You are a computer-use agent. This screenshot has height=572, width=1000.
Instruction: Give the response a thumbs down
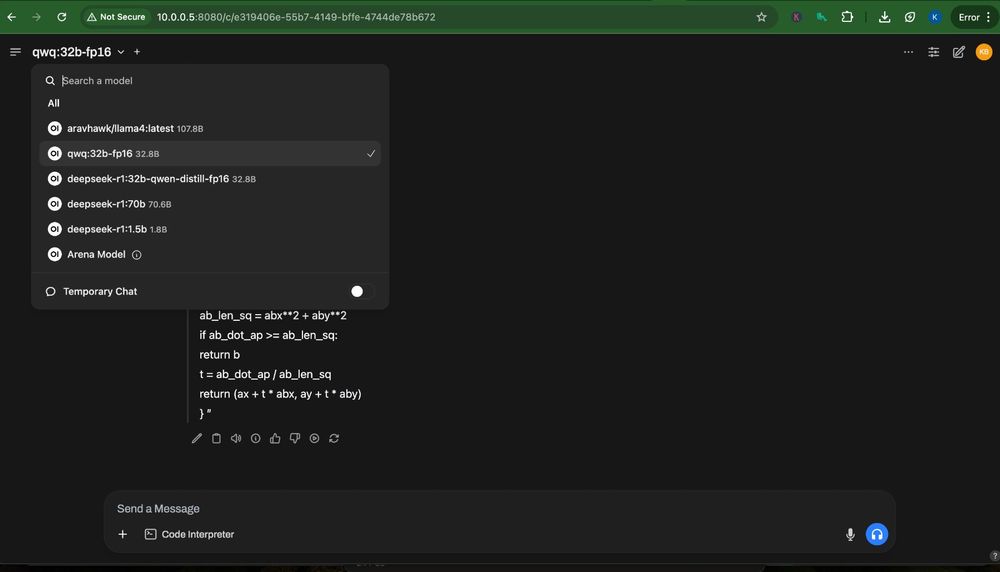(295, 438)
